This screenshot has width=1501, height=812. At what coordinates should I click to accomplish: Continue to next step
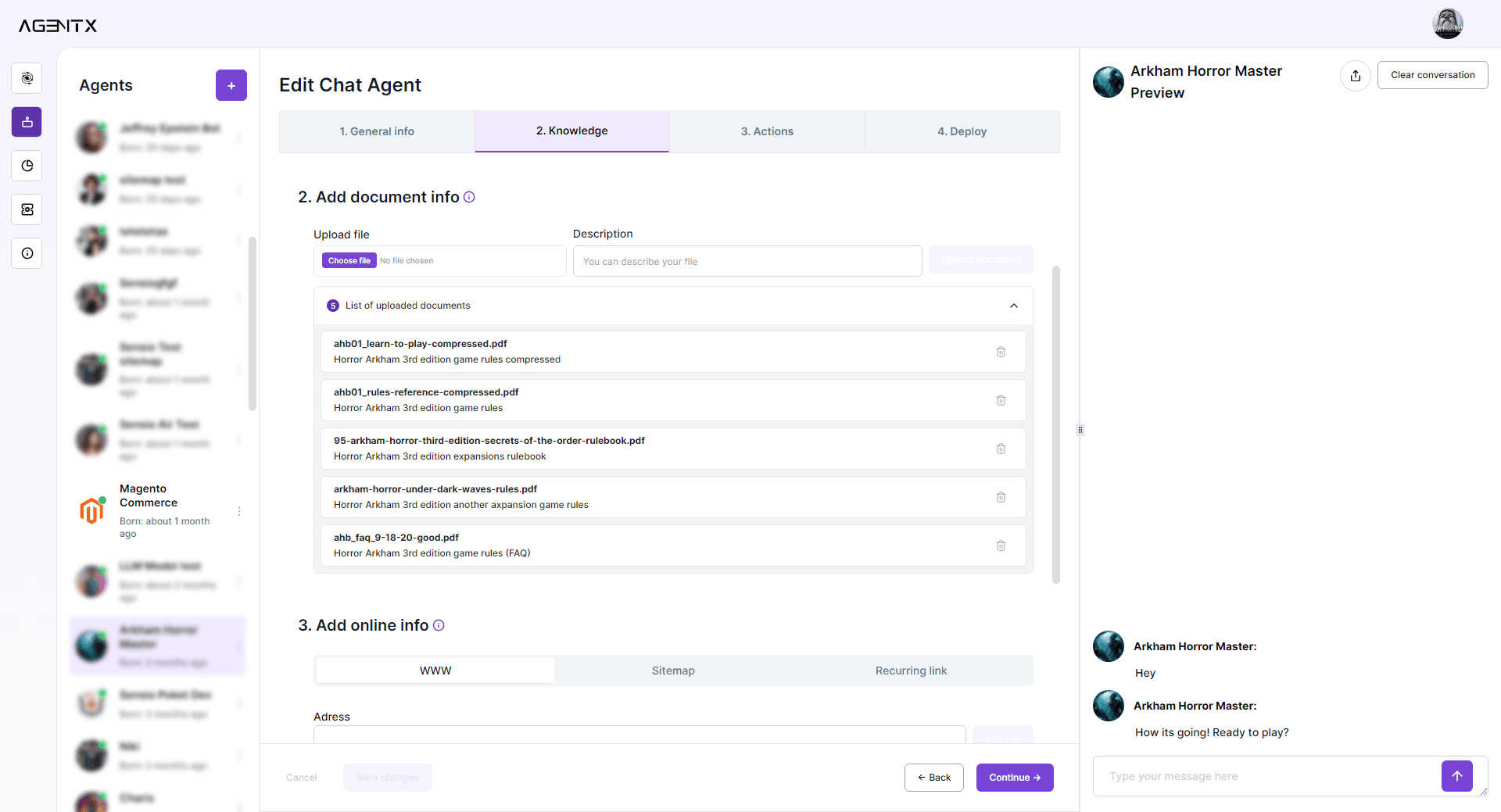coord(1015,778)
